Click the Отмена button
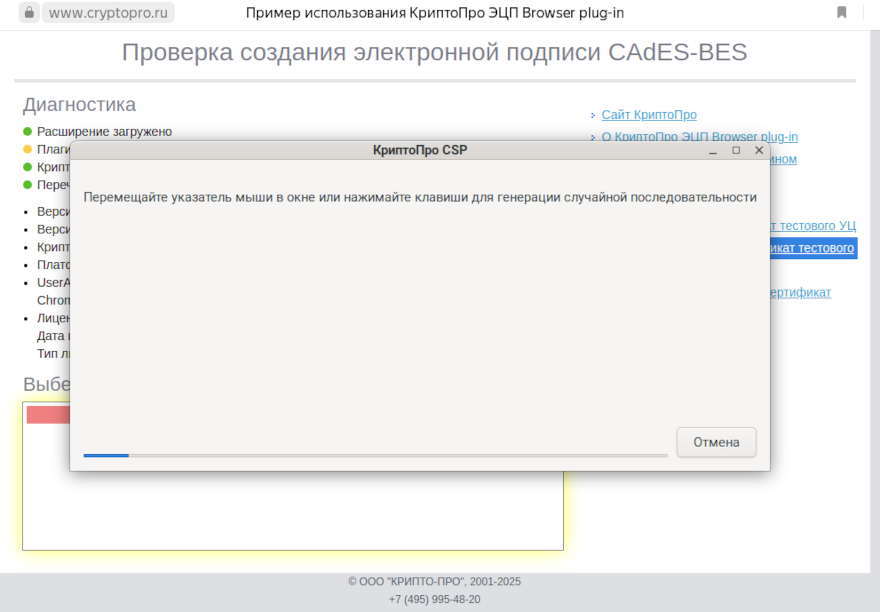Image resolution: width=880 pixels, height=612 pixels. point(716,442)
